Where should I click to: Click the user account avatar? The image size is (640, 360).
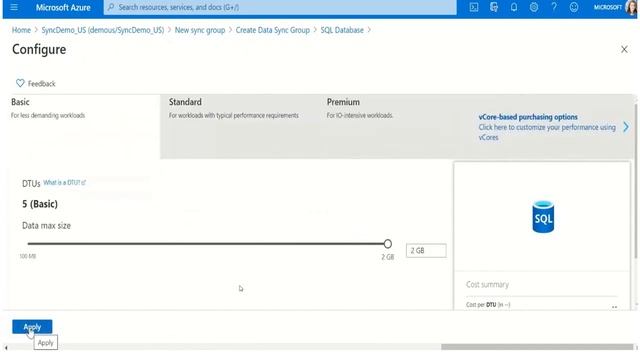[x=631, y=7]
